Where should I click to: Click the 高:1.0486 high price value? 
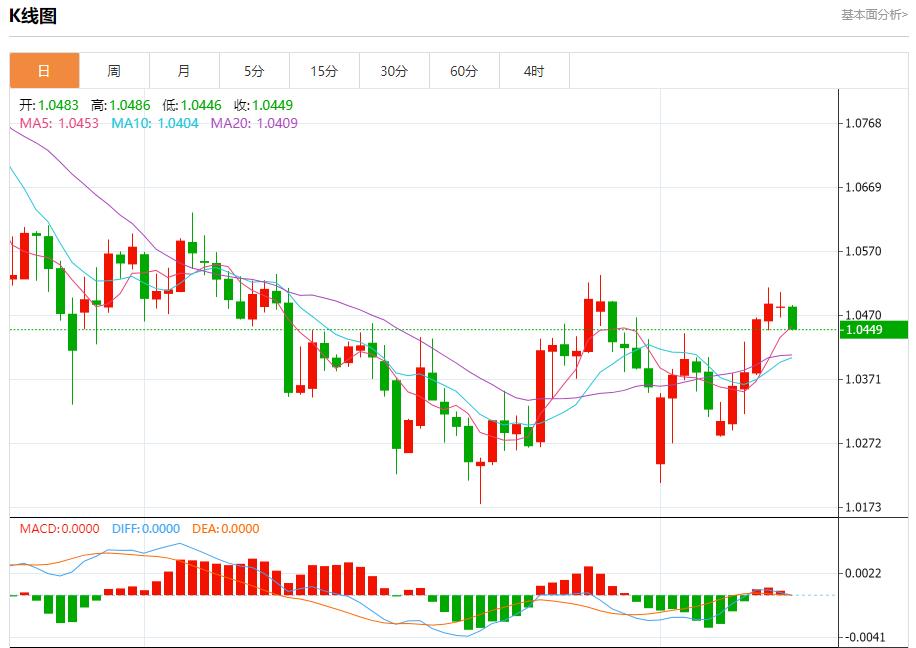click(x=120, y=105)
